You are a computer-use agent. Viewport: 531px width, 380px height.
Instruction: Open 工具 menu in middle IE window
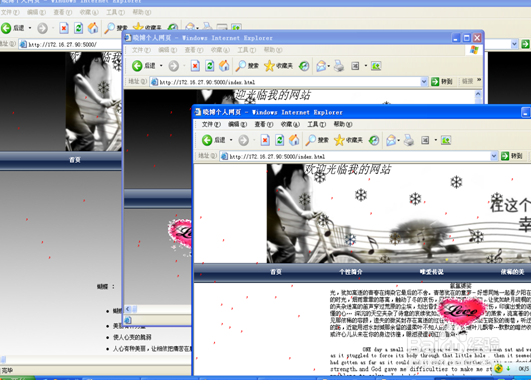click(246, 50)
